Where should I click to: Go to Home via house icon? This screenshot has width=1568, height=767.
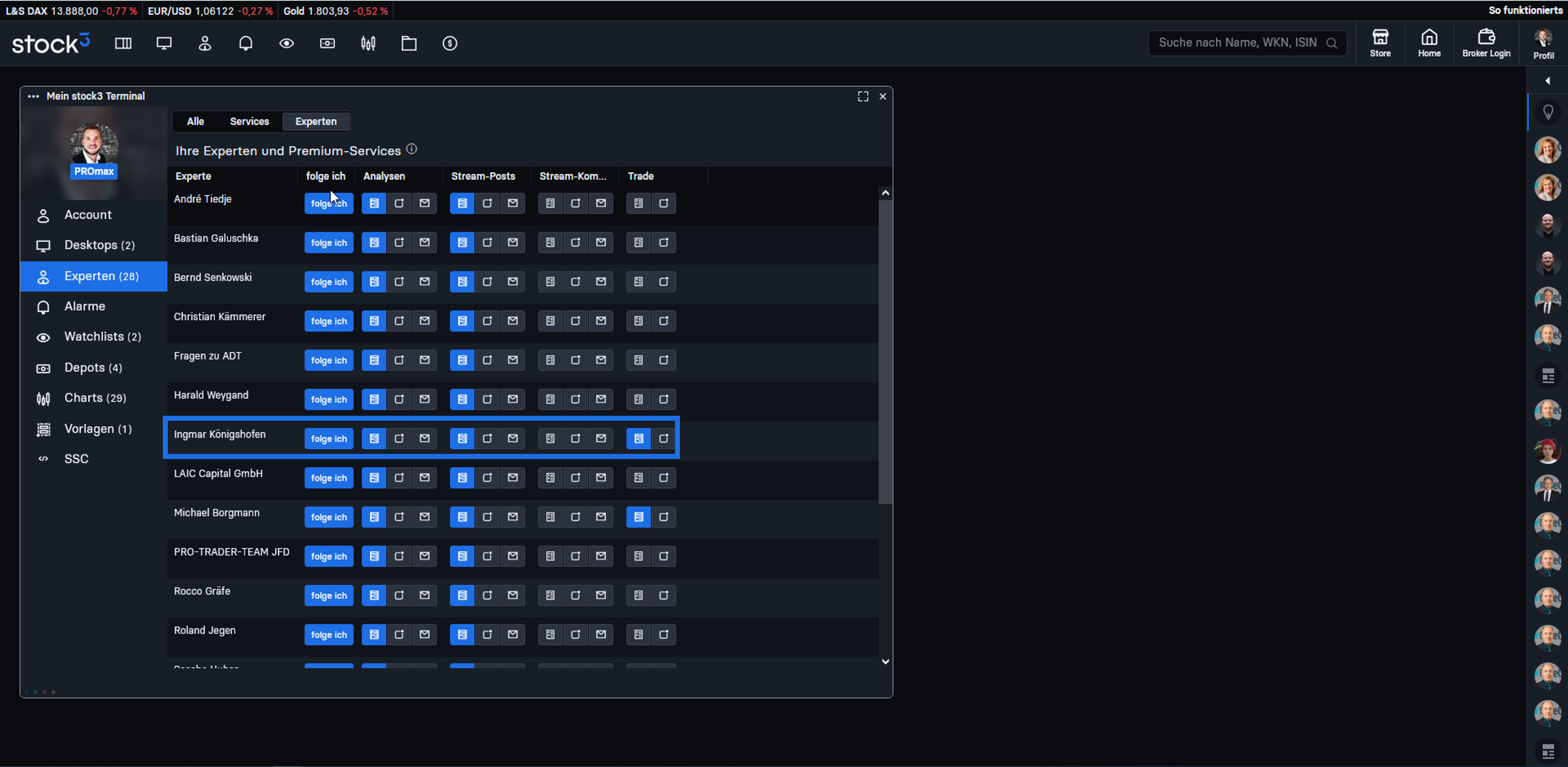click(x=1429, y=43)
